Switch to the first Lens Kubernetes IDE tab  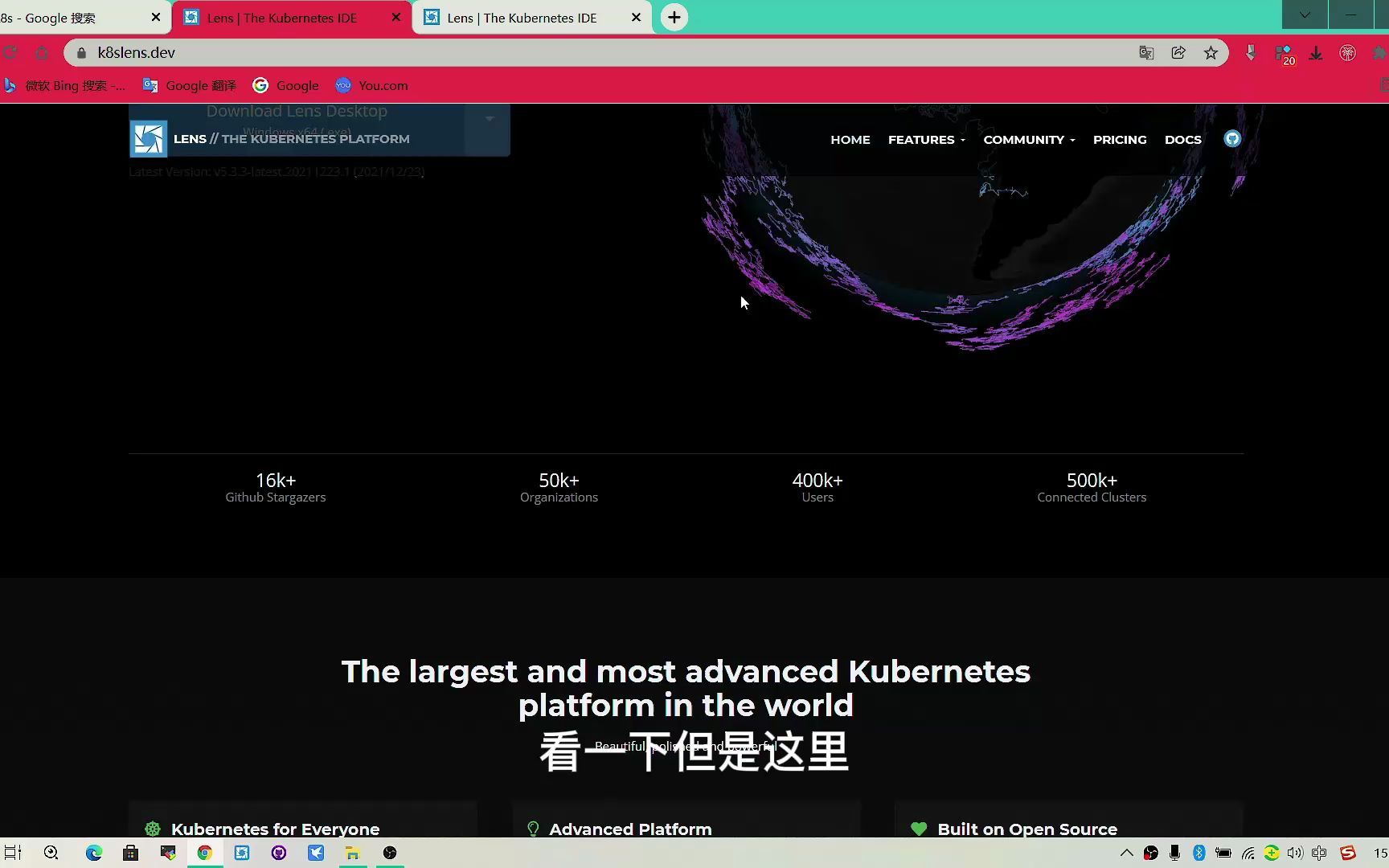[281, 18]
